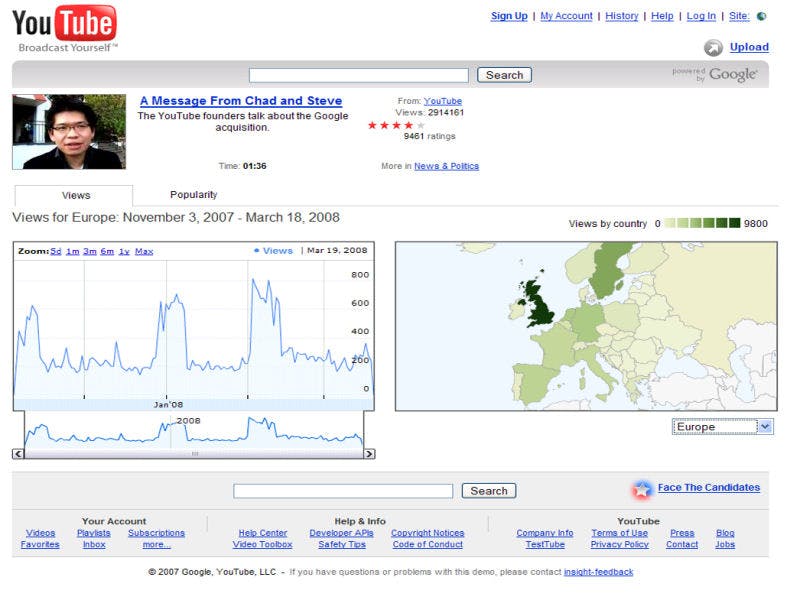Click the Site globe icon
The width and height of the screenshot is (800, 600).
click(762, 16)
